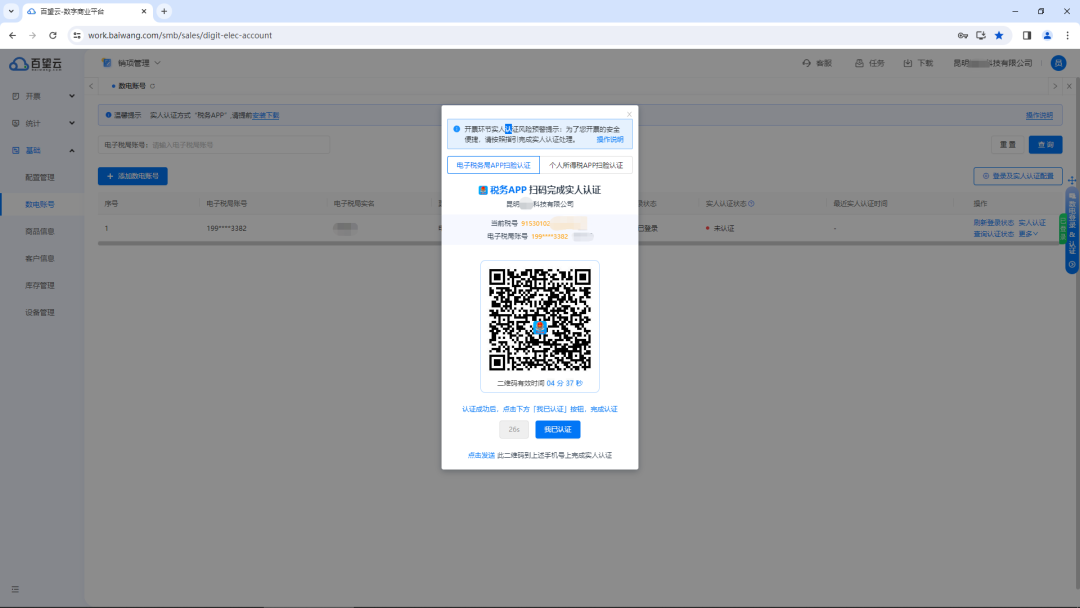
Task: Open 操作说明 link in the page banner
Action: pos(1039,115)
